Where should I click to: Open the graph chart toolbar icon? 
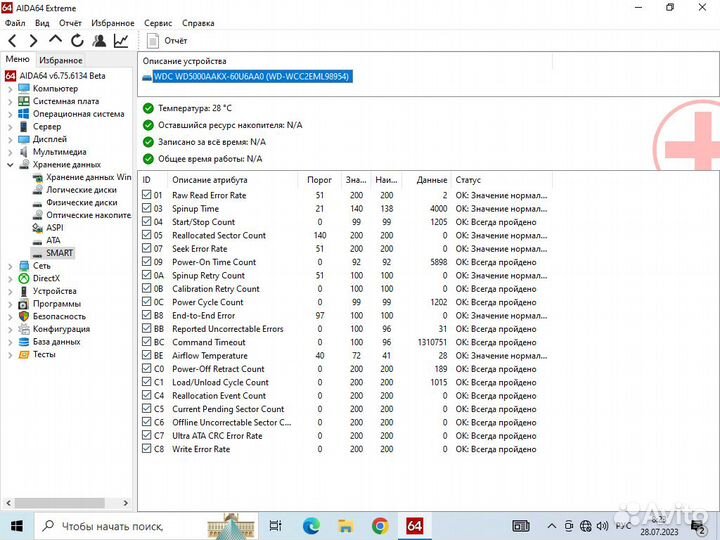(x=121, y=41)
